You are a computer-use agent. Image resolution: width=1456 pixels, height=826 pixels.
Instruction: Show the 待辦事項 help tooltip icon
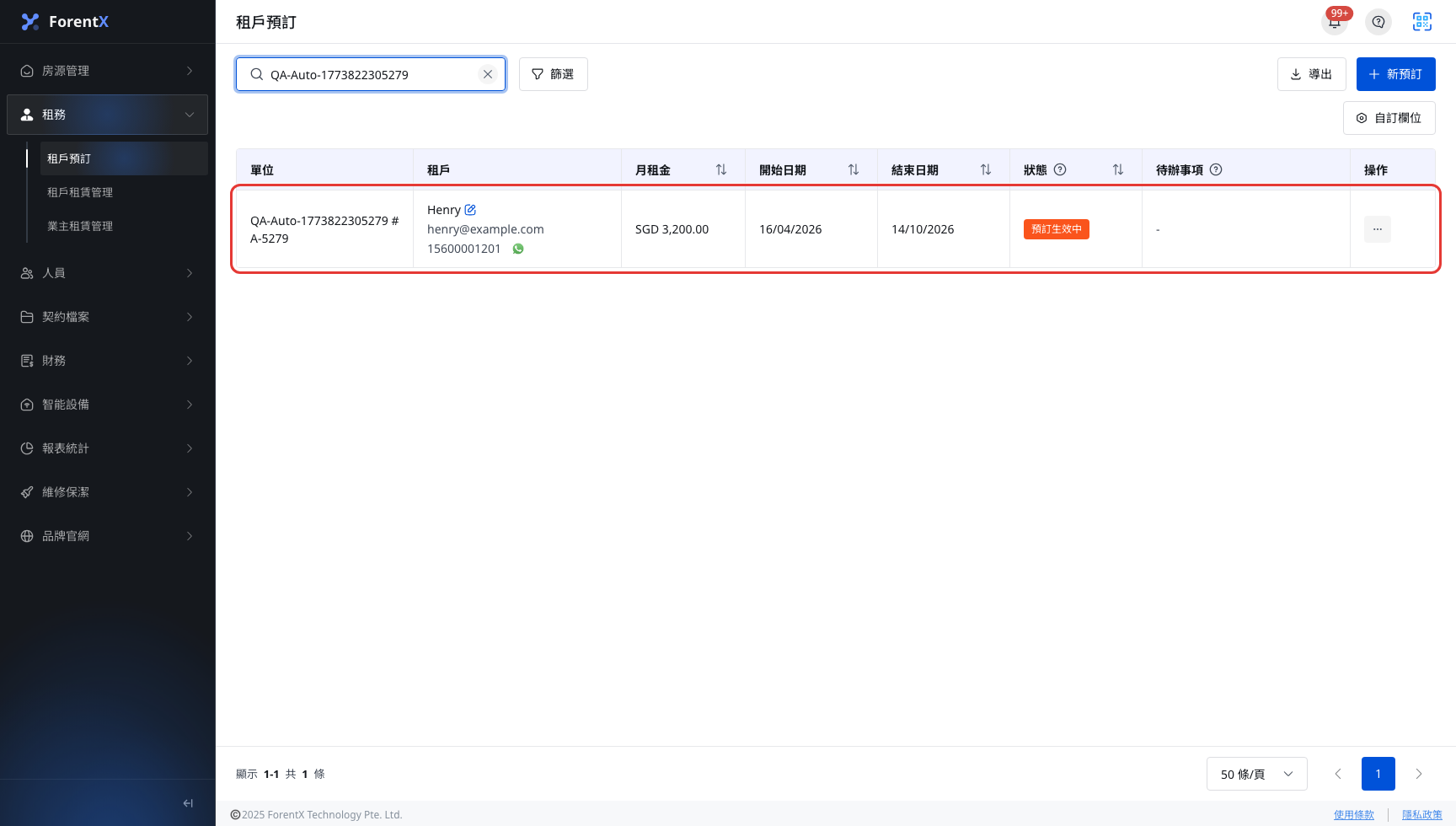coord(1216,169)
